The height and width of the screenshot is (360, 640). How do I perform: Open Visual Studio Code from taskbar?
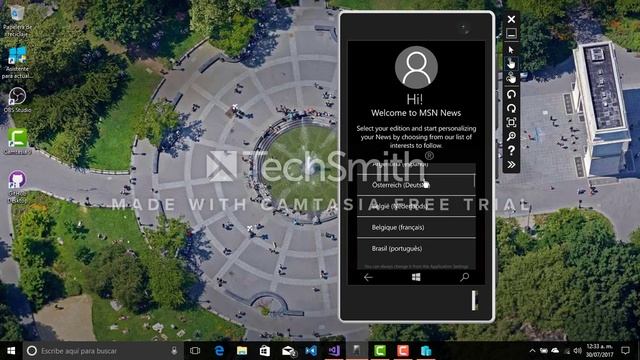coord(311,351)
